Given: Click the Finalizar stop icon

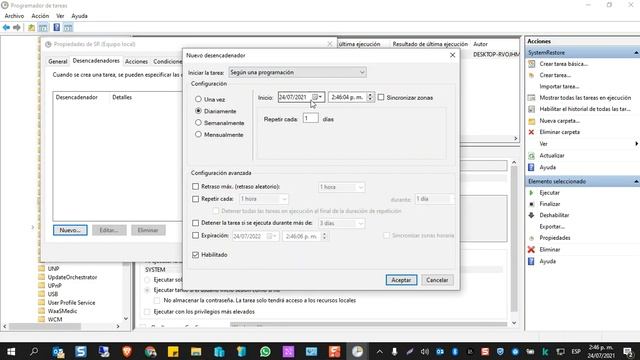Looking at the screenshot, I should point(531,204).
